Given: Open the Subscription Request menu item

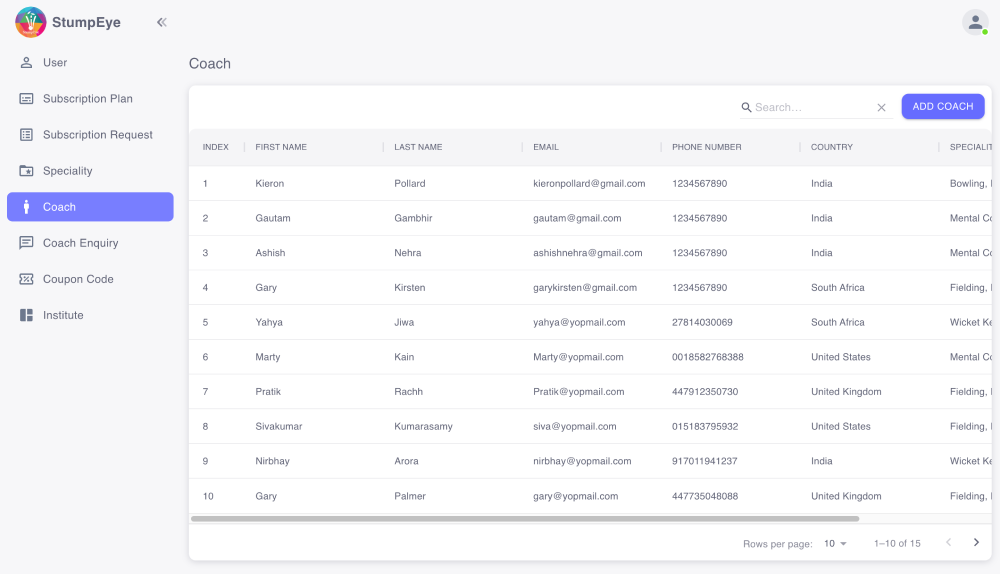Looking at the screenshot, I should point(97,135).
